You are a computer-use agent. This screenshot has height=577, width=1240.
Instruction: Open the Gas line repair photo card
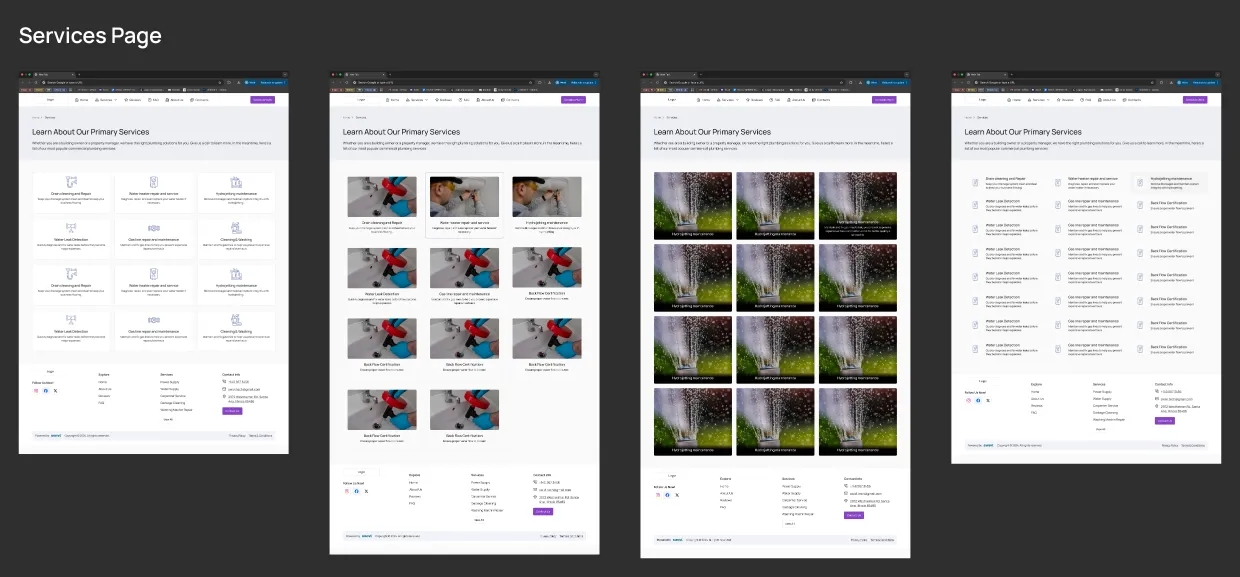point(464,274)
